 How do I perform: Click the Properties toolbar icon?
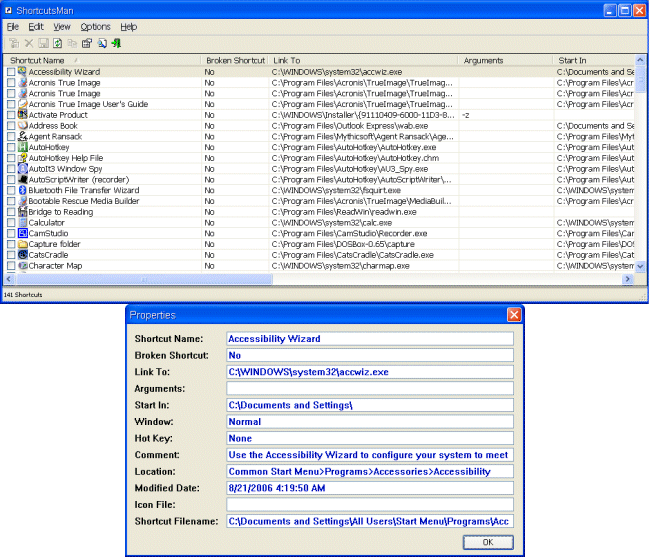tap(87, 43)
